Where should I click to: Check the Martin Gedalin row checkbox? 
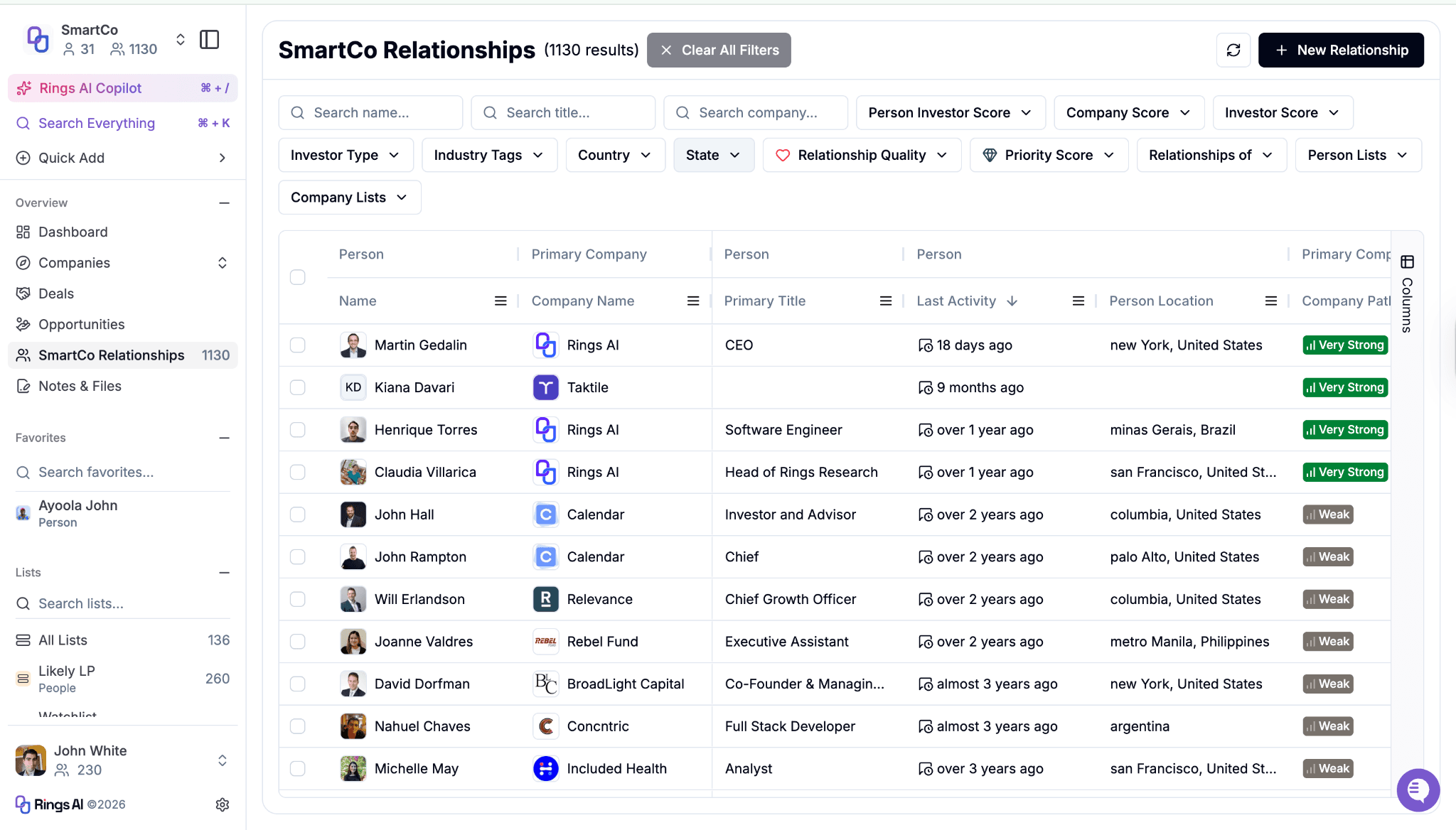pos(298,345)
